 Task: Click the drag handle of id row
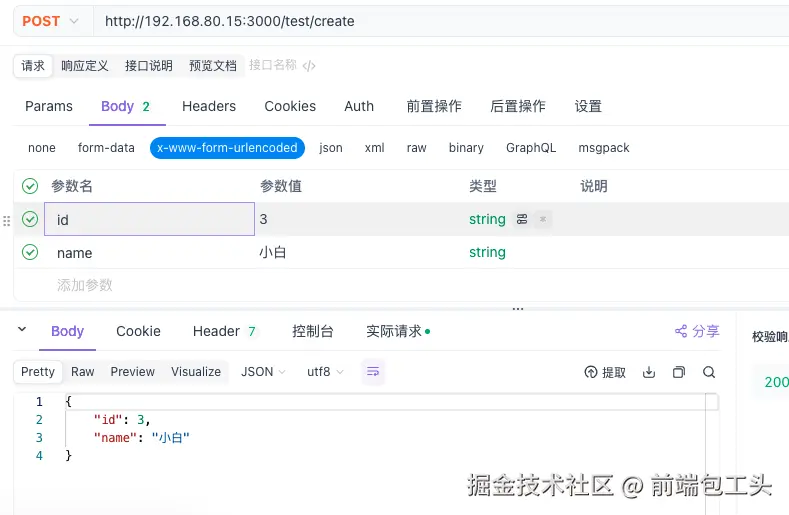coord(7,221)
